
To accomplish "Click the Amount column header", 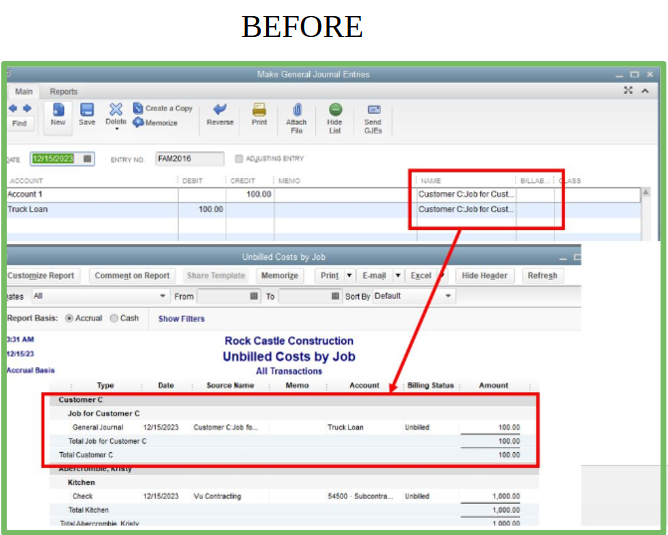I will pos(494,385).
